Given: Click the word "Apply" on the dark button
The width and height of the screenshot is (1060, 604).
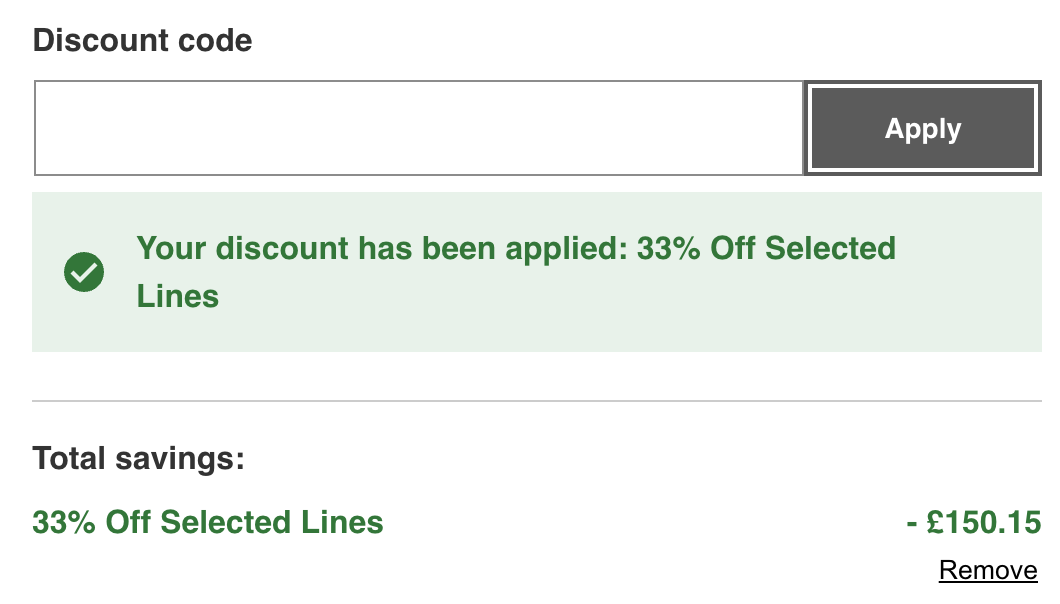Looking at the screenshot, I should click(x=922, y=129).
